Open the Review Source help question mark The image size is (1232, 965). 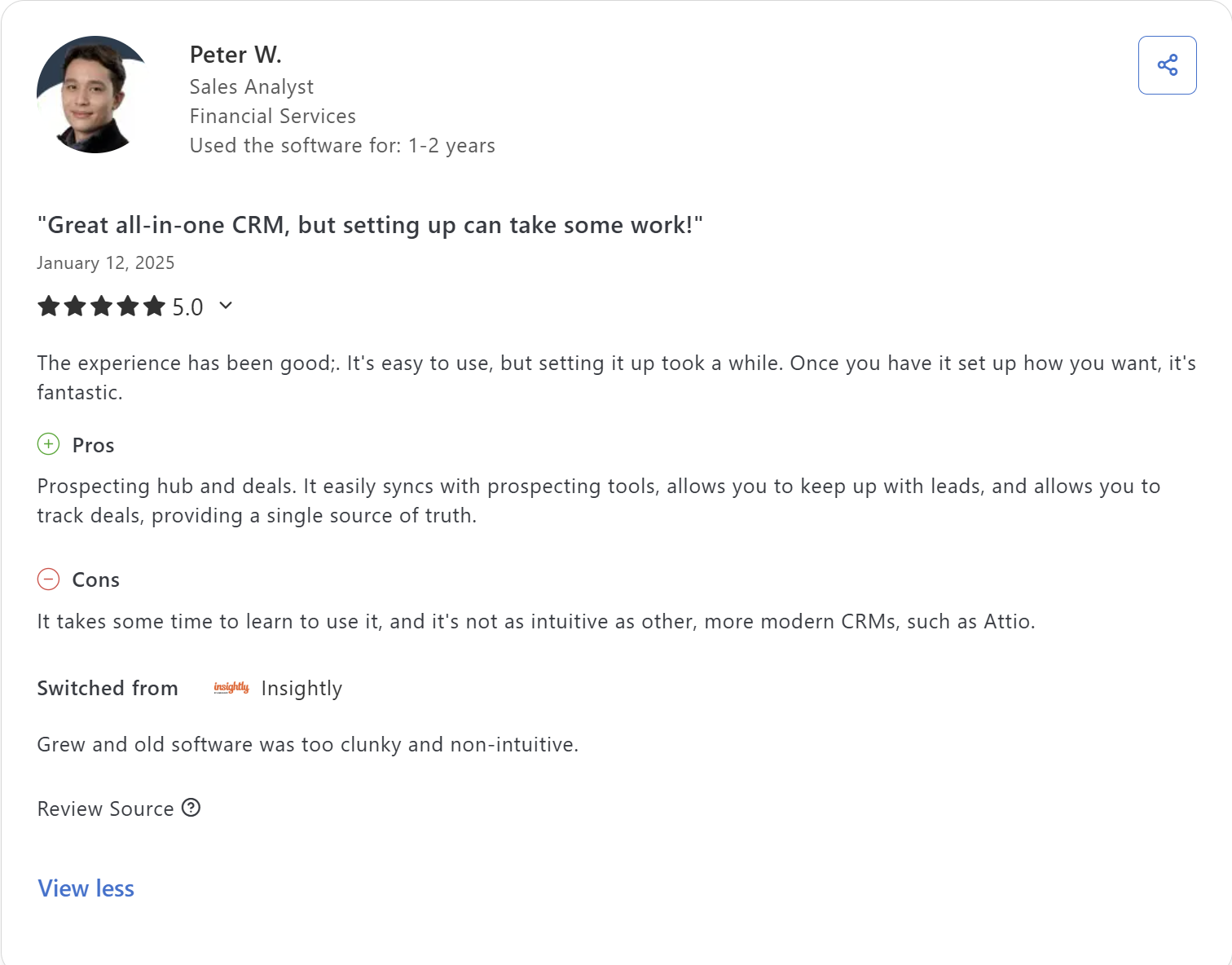pos(191,808)
